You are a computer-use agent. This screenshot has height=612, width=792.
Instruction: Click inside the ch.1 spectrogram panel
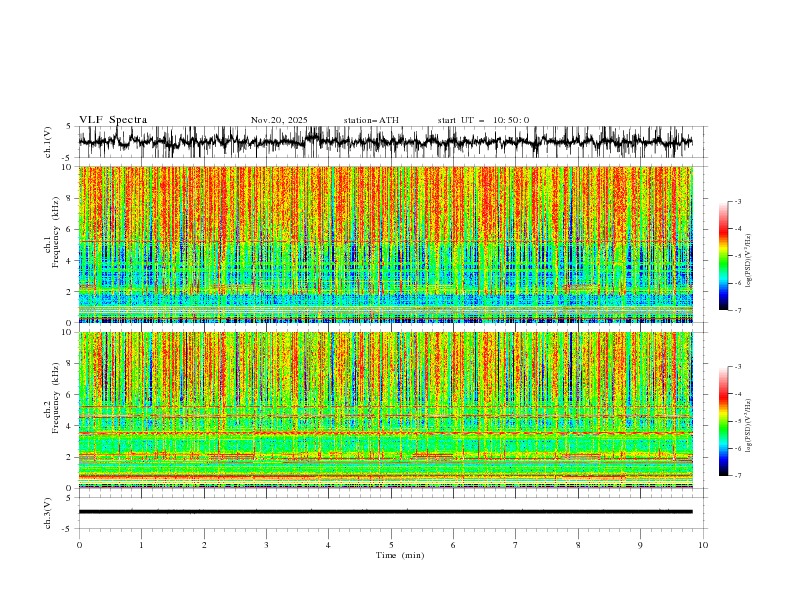(x=385, y=244)
